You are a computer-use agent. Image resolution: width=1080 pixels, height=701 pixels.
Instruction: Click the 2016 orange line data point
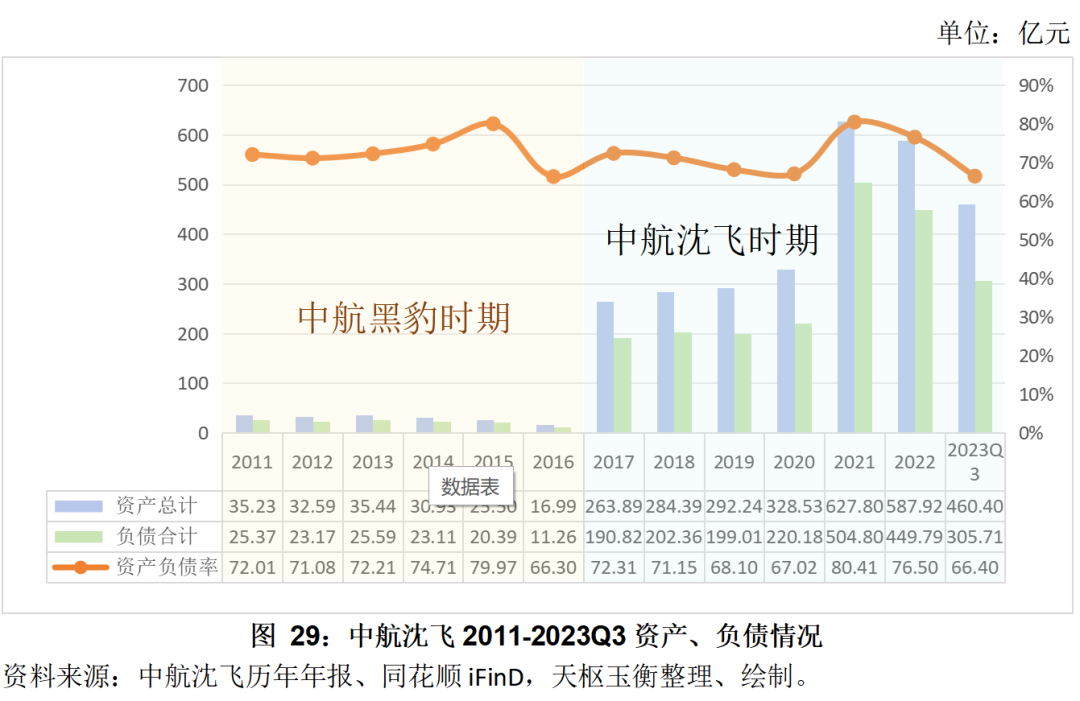[x=553, y=177]
